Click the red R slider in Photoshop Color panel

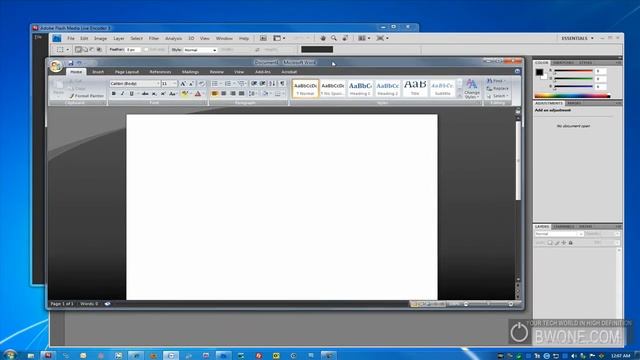pos(573,72)
